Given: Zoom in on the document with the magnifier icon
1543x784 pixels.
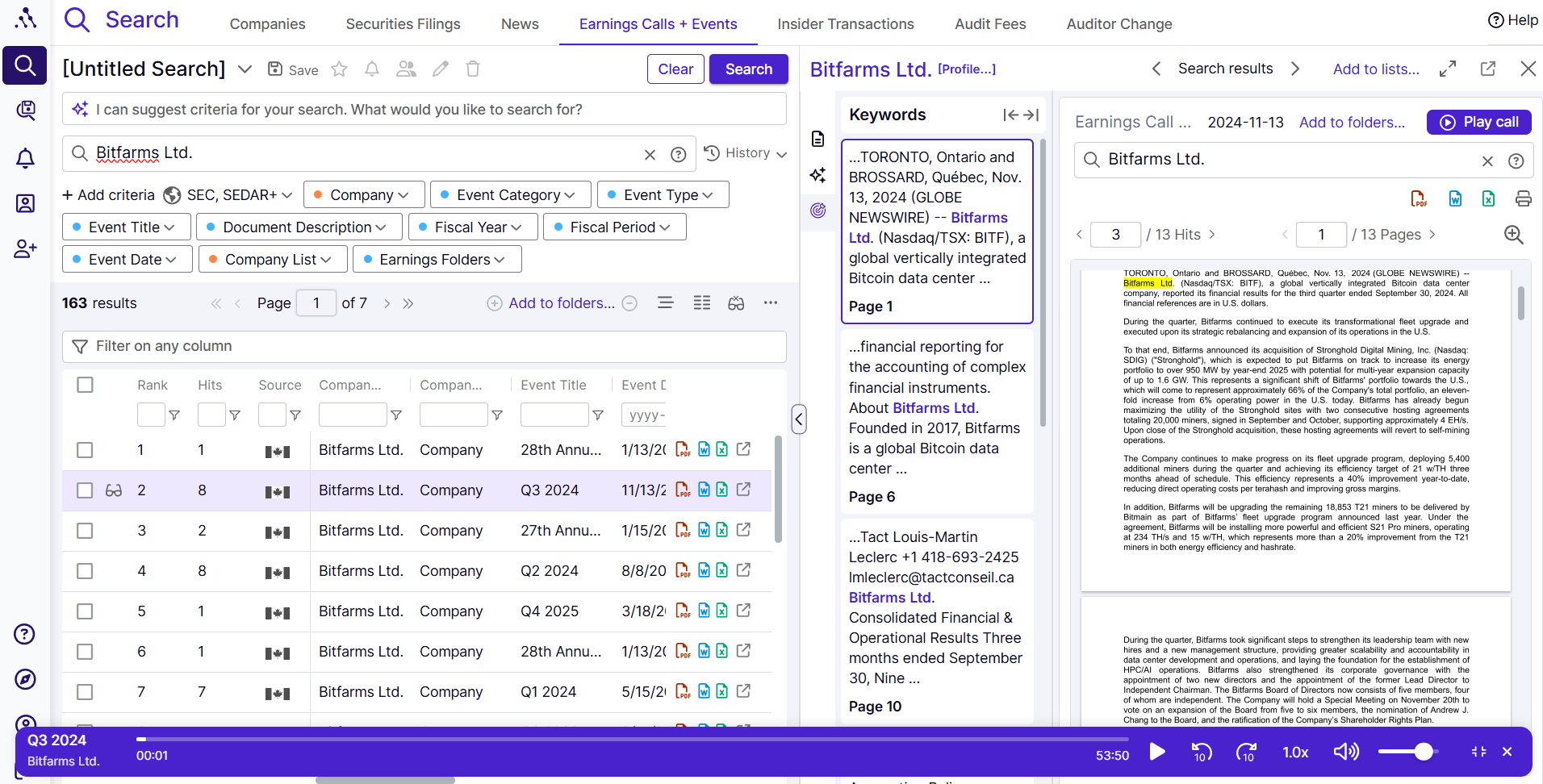Looking at the screenshot, I should pos(1514,235).
